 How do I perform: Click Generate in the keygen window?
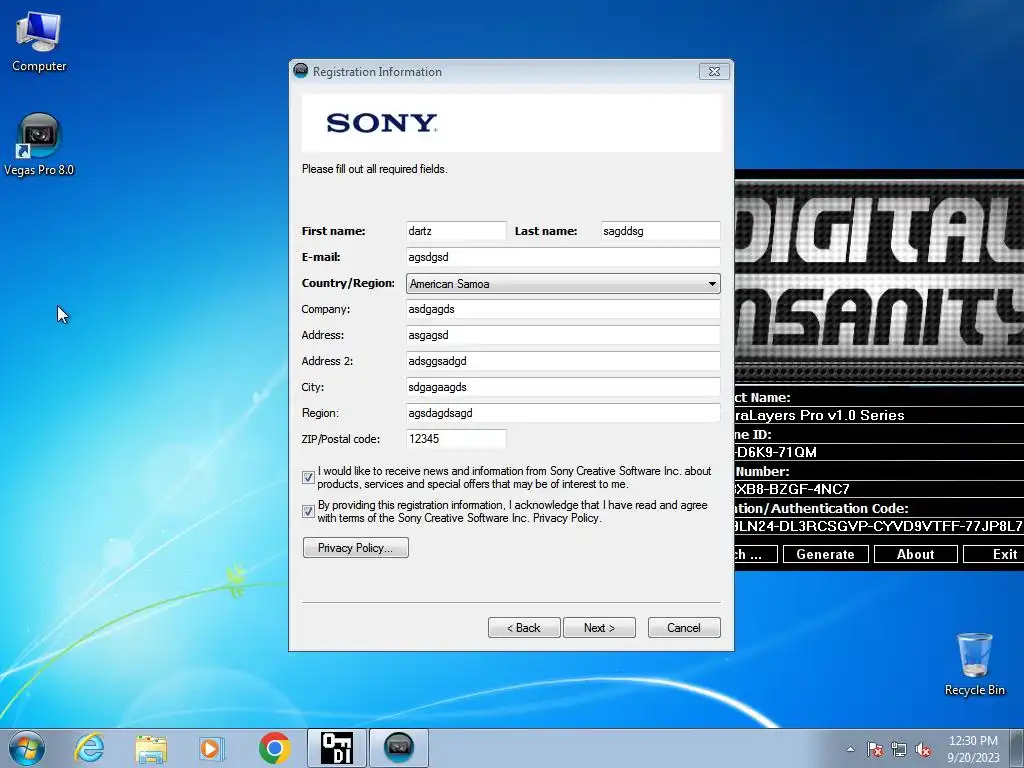coord(825,554)
